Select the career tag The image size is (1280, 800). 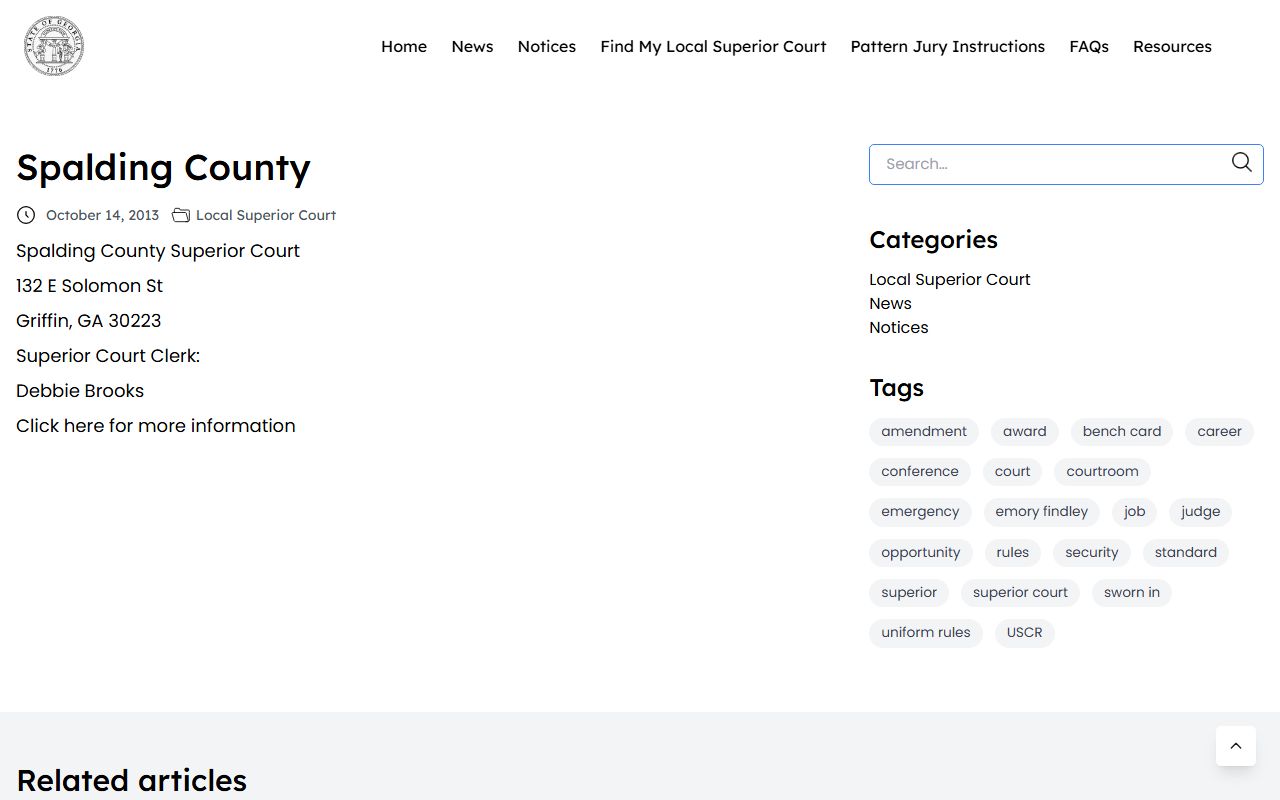1219,432
